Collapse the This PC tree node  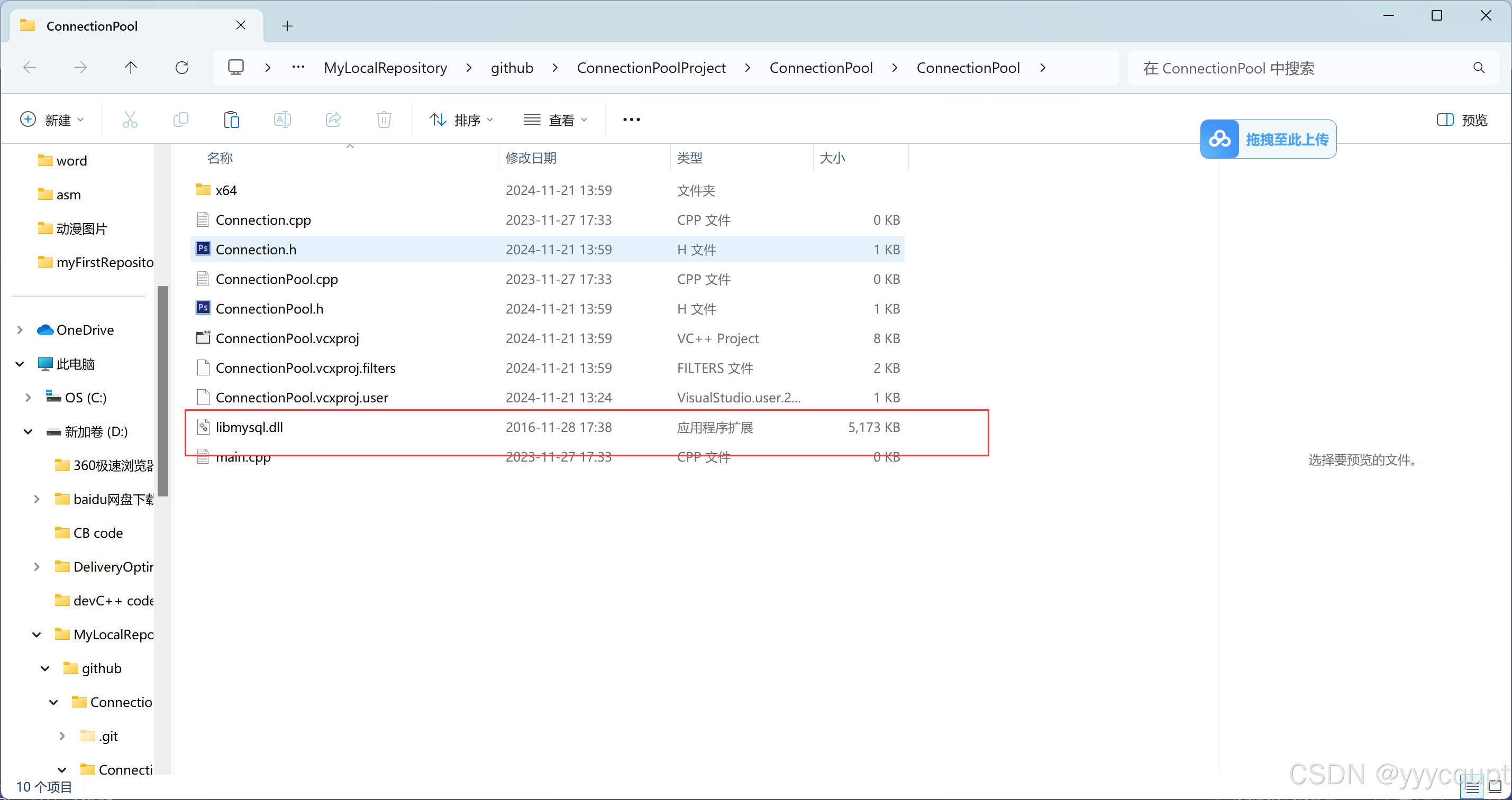click(20, 364)
